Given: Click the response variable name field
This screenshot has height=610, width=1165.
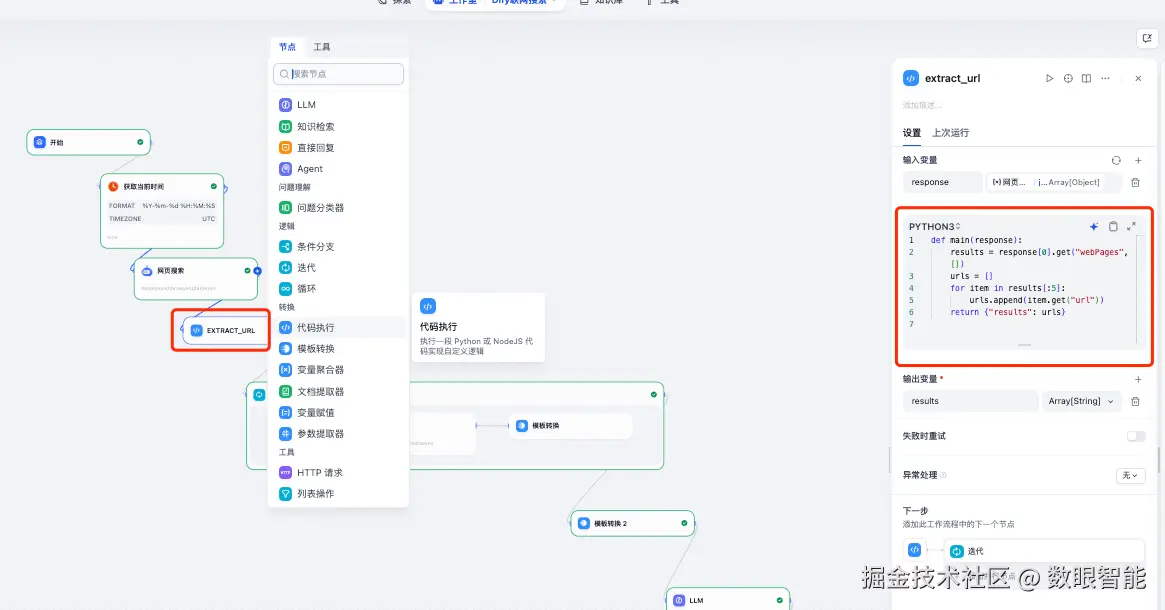Looking at the screenshot, I should pyautogui.click(x=942, y=182).
